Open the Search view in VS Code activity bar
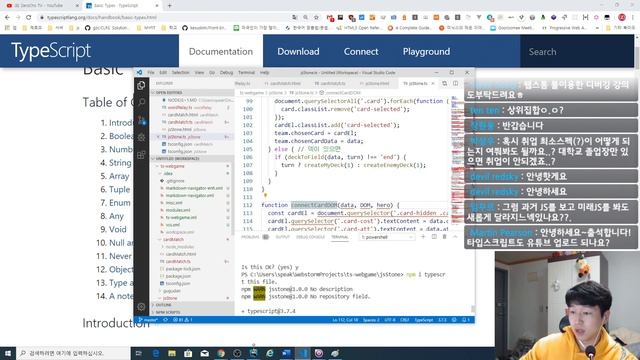The height and width of the screenshot is (360, 640). (x=141, y=102)
